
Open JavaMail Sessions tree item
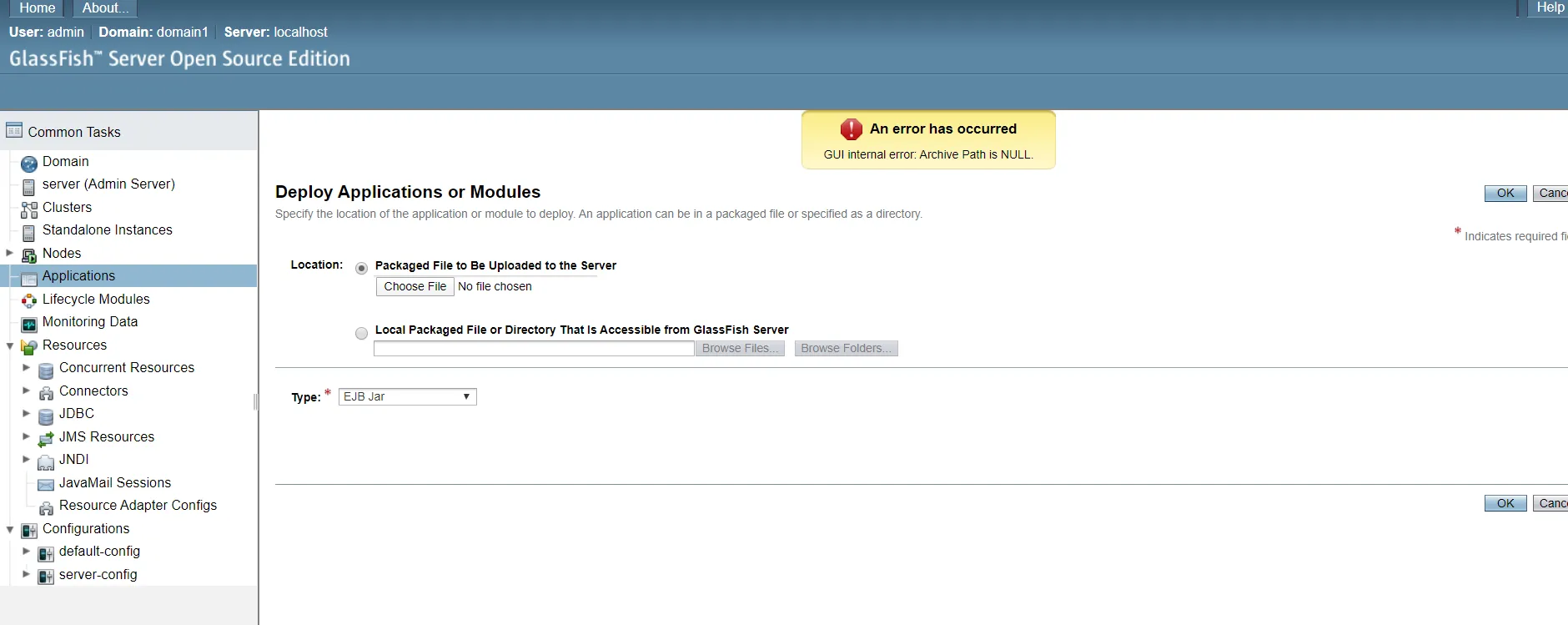[x=115, y=482]
